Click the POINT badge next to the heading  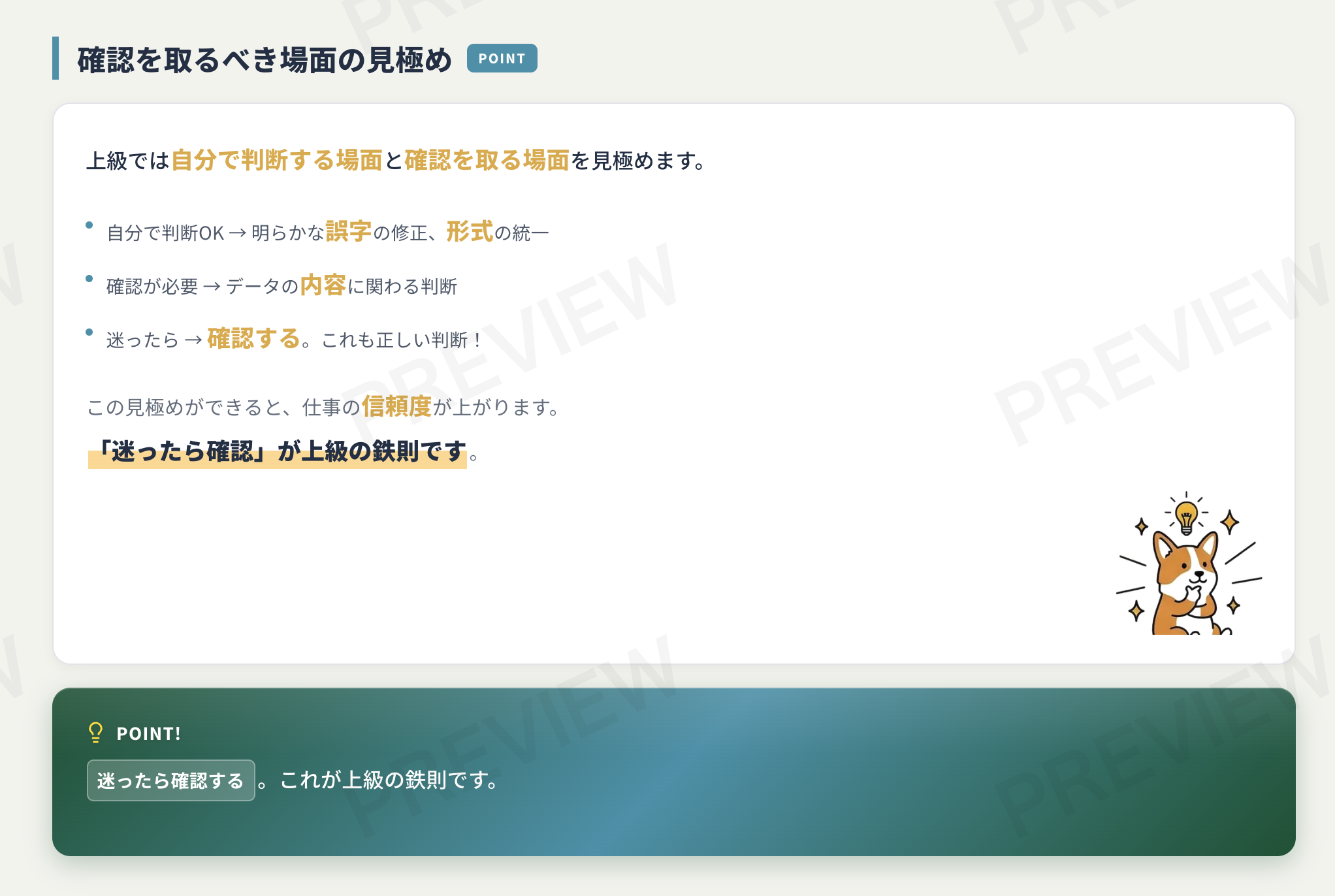pos(501,58)
